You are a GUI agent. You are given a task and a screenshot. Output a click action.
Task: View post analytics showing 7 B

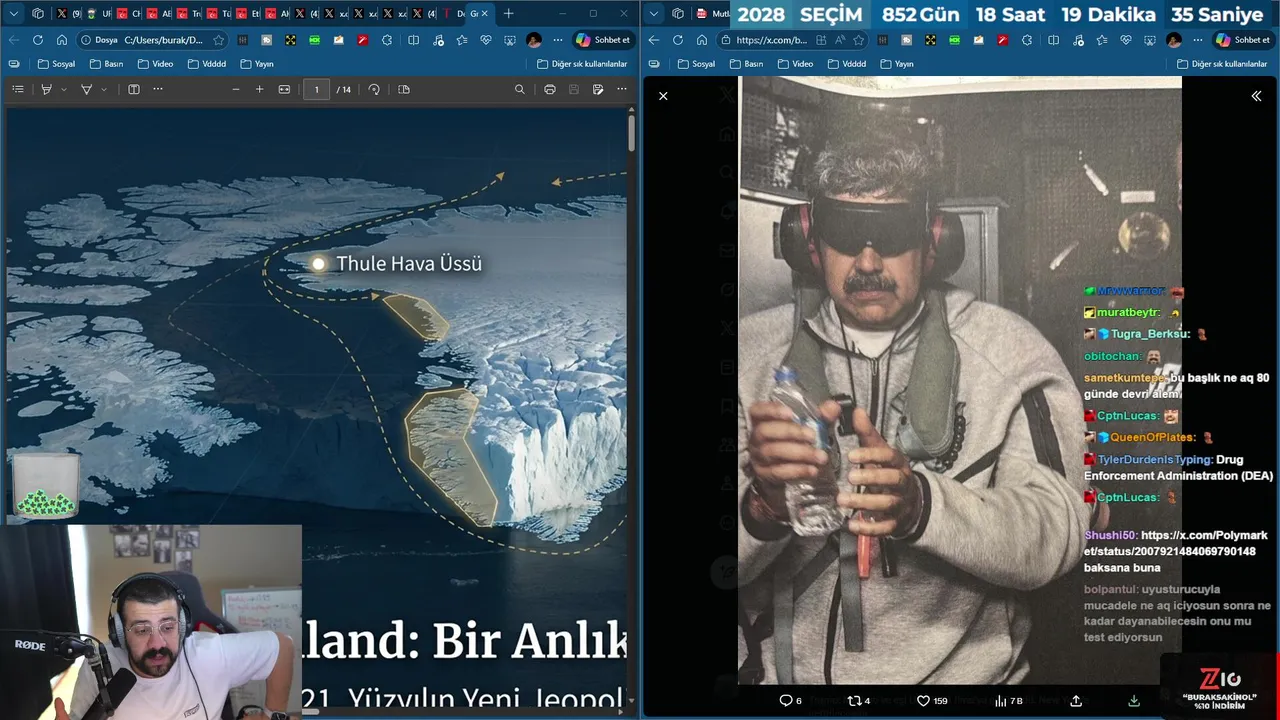(1008, 701)
